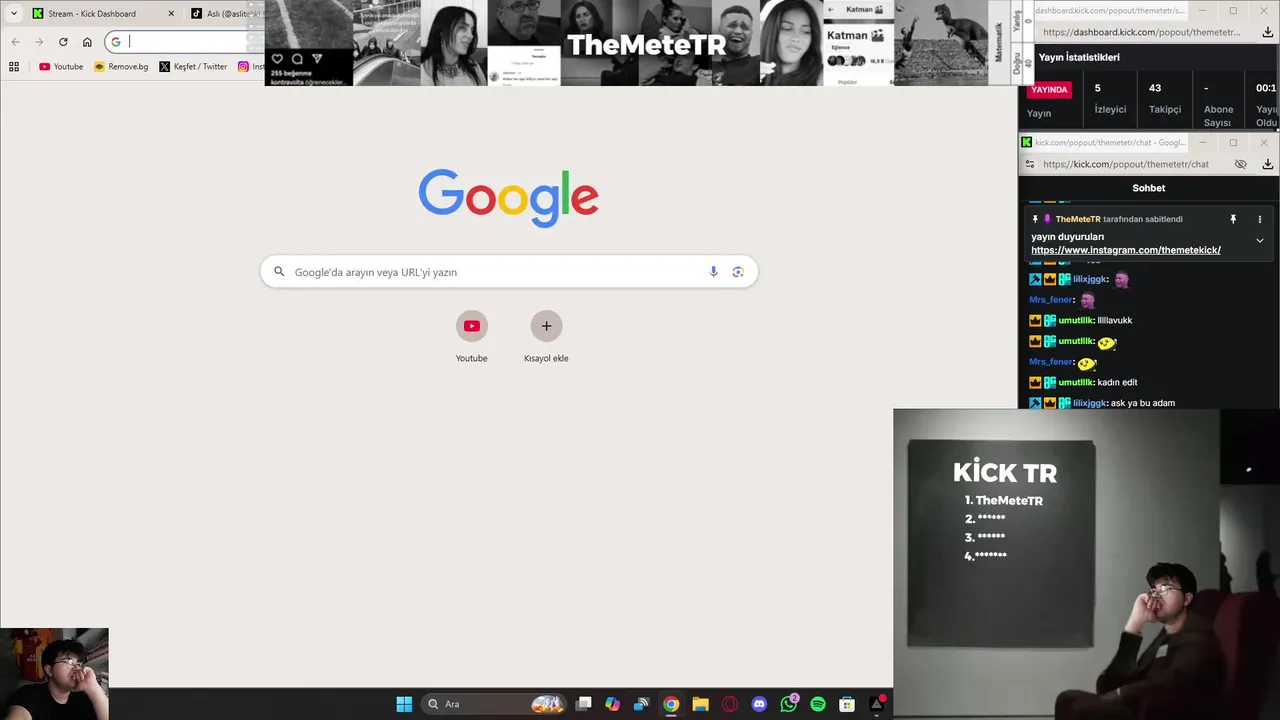Open the bookmarks apps grid icon
Screen dimensions: 1280x720
[14, 67]
